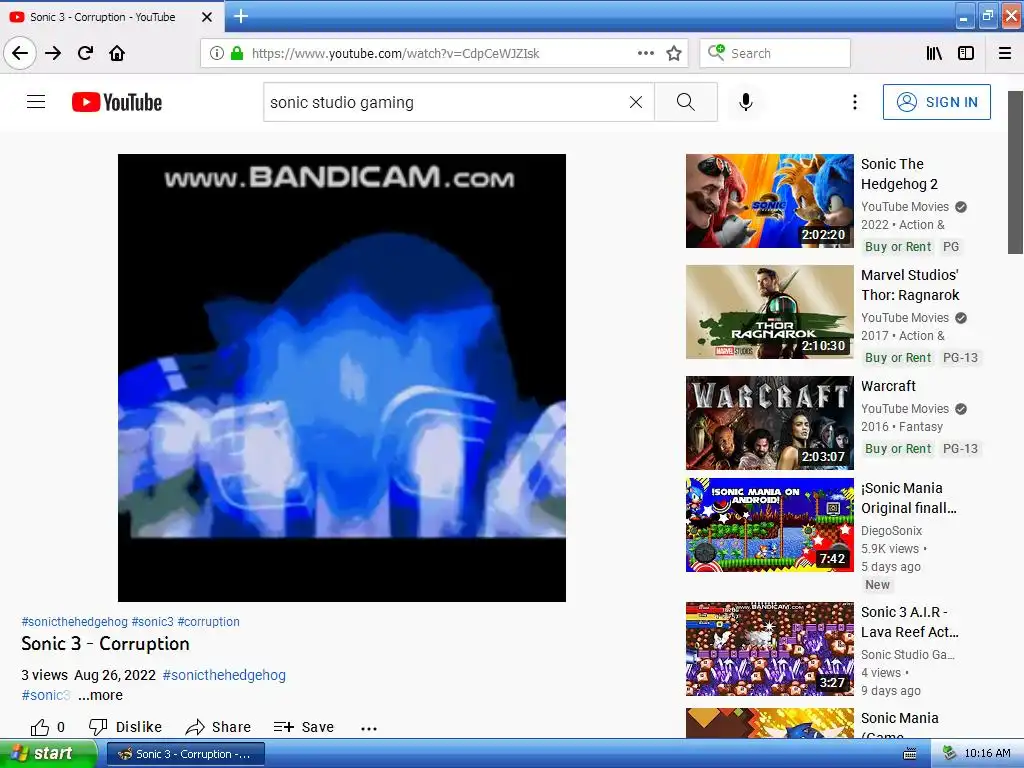Image resolution: width=1024 pixels, height=768 pixels.
Task: Visit Sonic Studio Ga... channel name
Action: pyautogui.click(x=908, y=654)
